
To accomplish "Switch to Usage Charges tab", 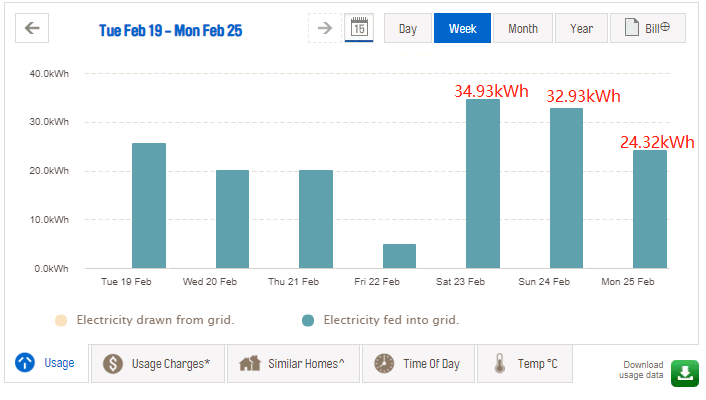I will click(158, 364).
